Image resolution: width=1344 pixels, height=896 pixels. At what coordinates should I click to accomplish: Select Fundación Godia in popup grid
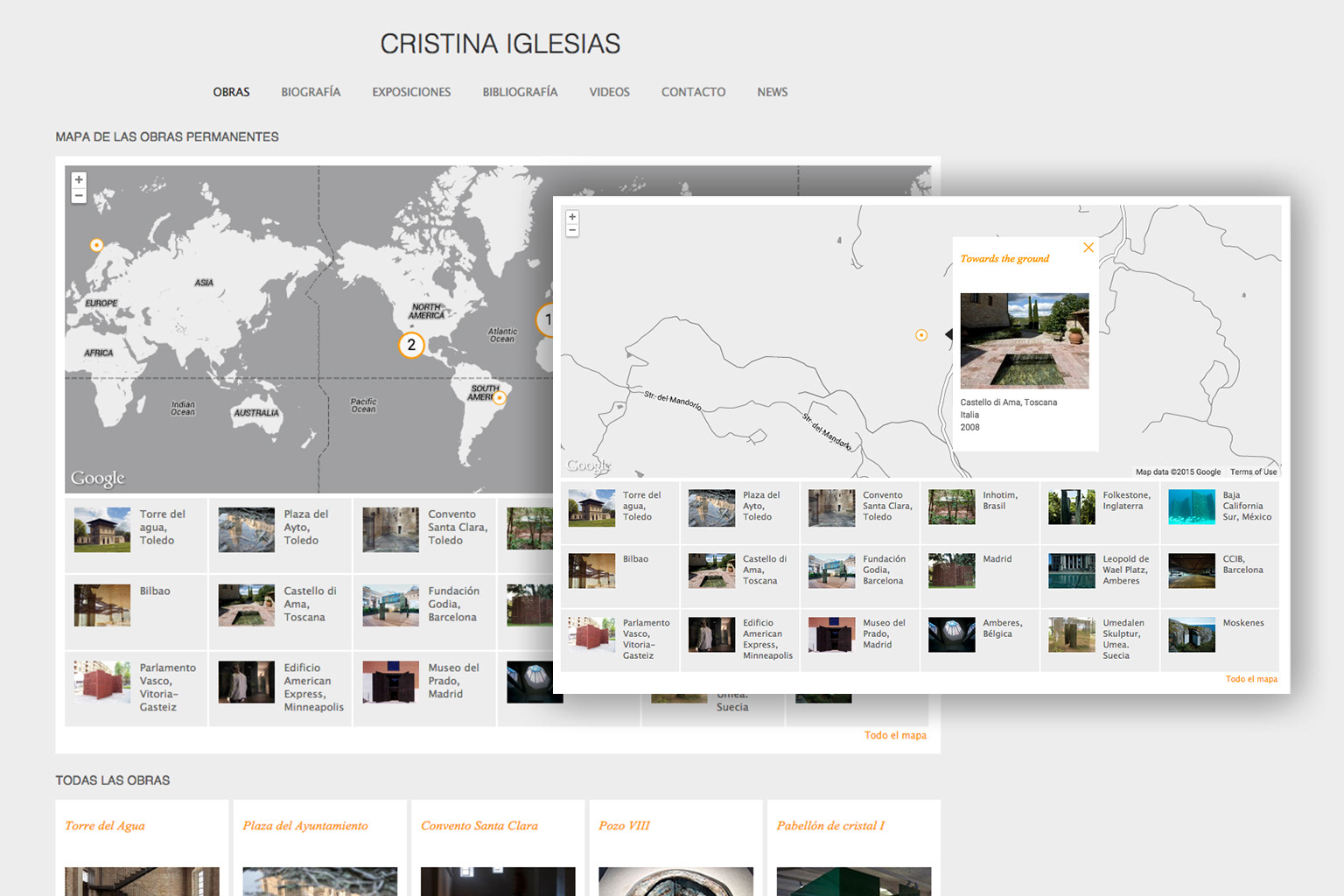859,576
